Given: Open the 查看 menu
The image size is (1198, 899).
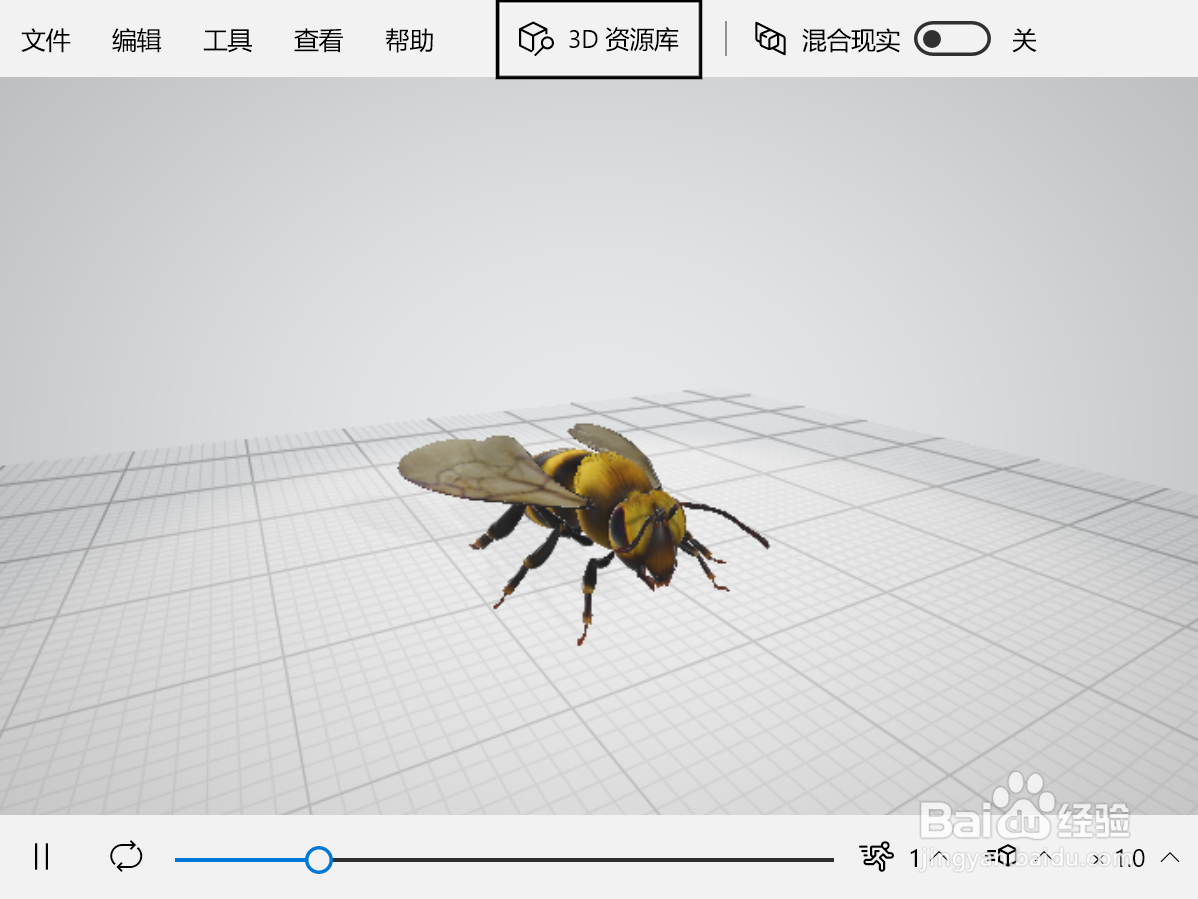Looking at the screenshot, I should 317,40.
